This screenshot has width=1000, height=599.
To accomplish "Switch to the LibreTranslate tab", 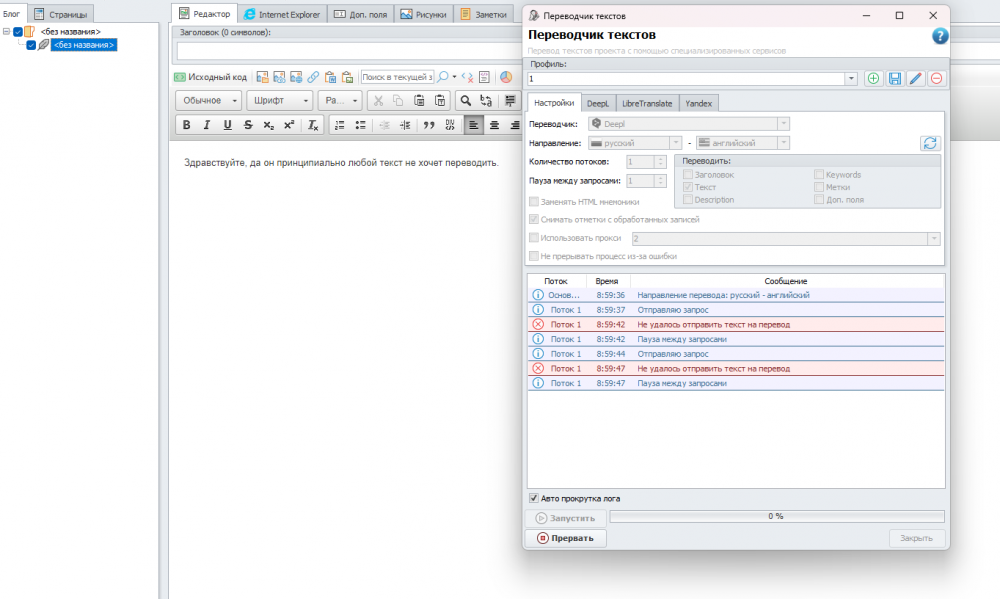I will pyautogui.click(x=646, y=103).
